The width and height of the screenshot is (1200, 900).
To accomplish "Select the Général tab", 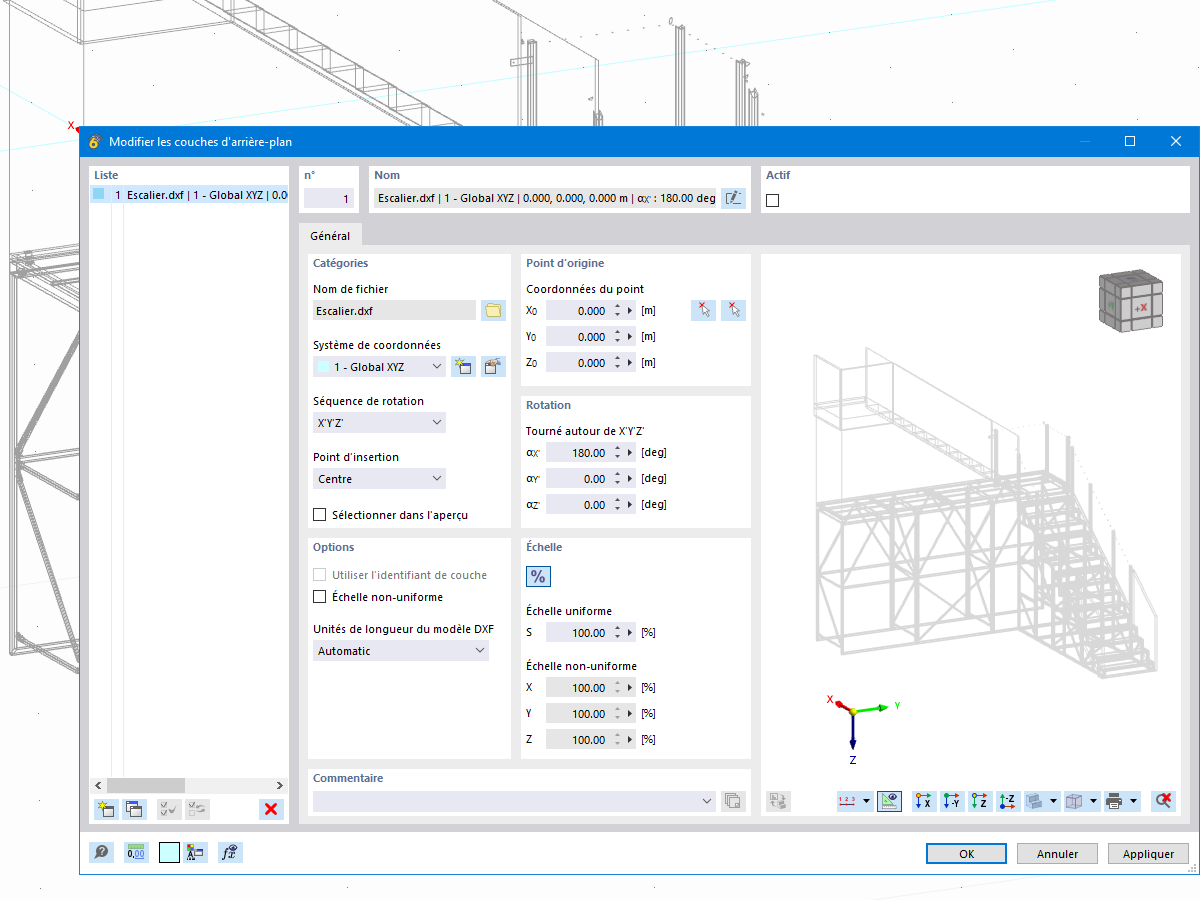I will 330,236.
